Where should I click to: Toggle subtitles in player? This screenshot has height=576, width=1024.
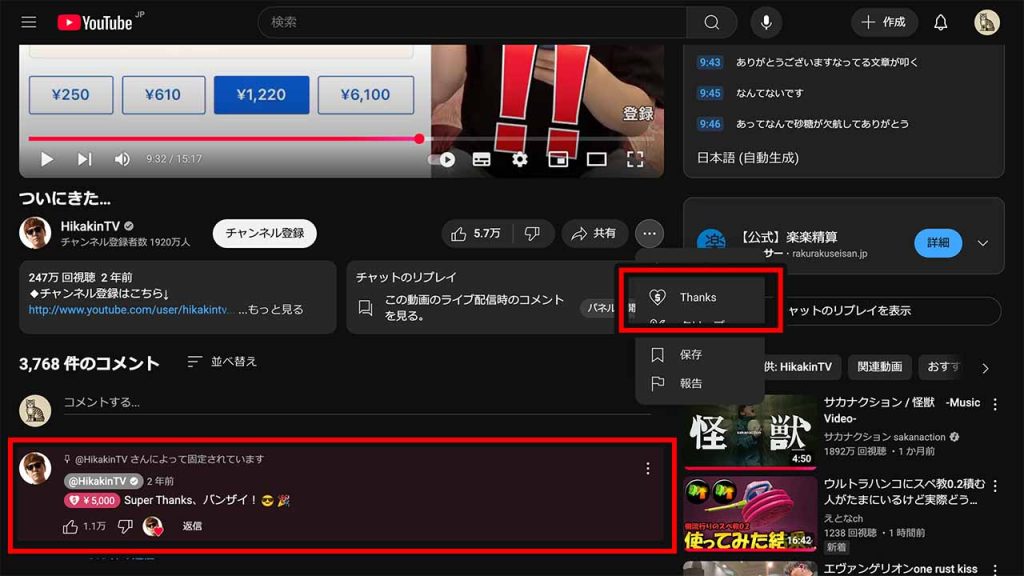pyautogui.click(x=481, y=159)
